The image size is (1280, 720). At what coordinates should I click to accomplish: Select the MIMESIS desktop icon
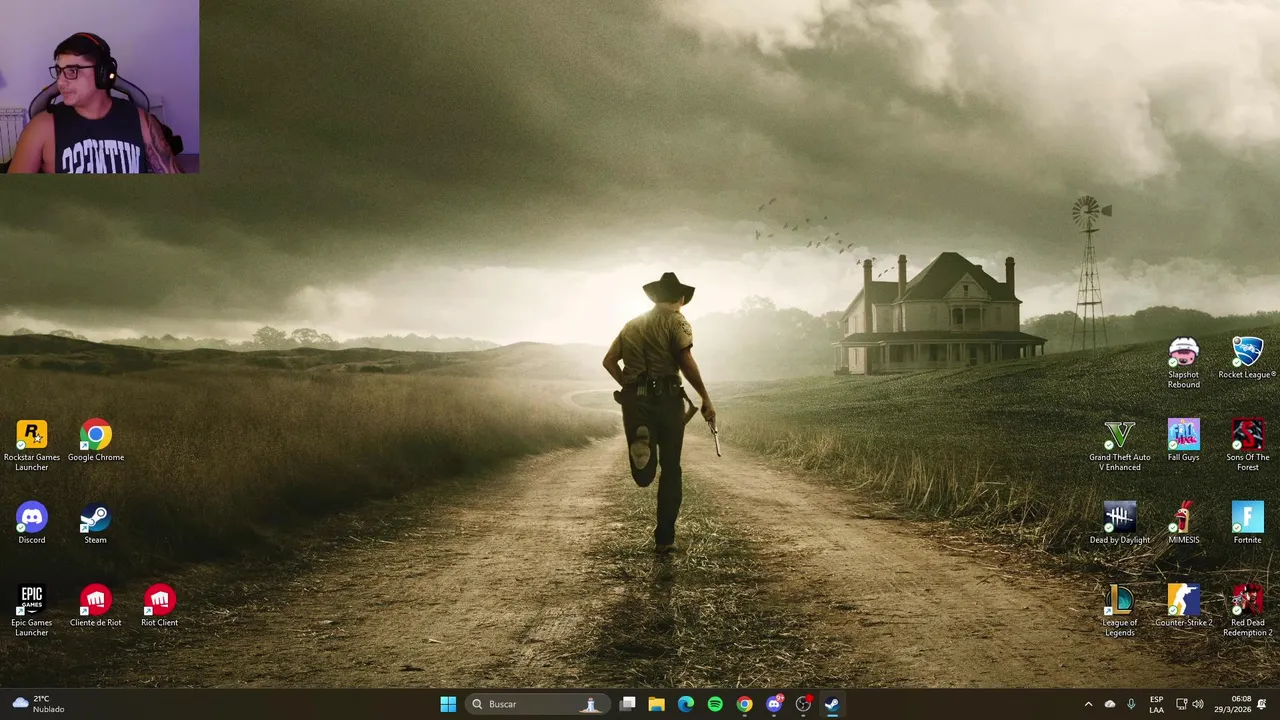point(1184,523)
